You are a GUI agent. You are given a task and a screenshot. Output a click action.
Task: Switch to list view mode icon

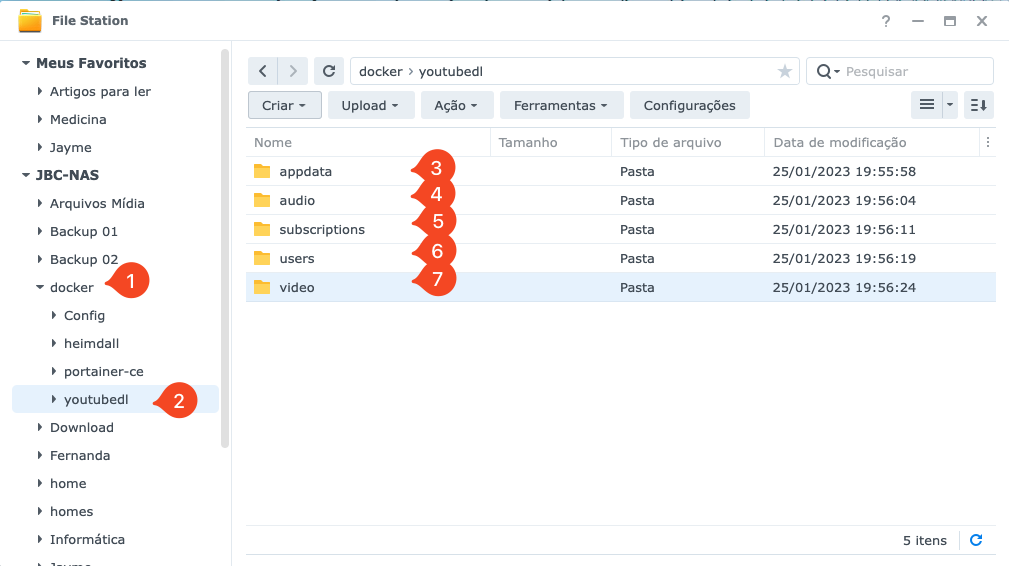927,105
